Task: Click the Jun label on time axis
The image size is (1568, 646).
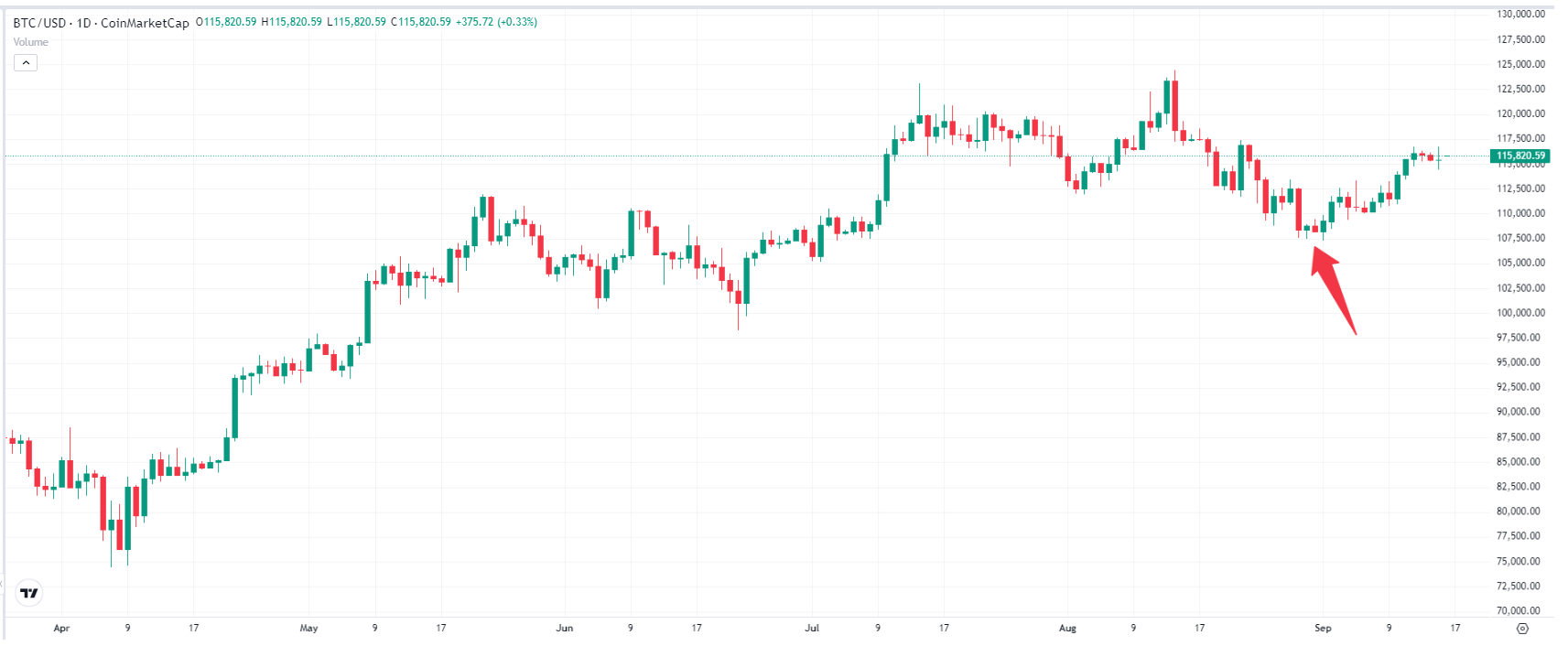Action: coord(565,629)
